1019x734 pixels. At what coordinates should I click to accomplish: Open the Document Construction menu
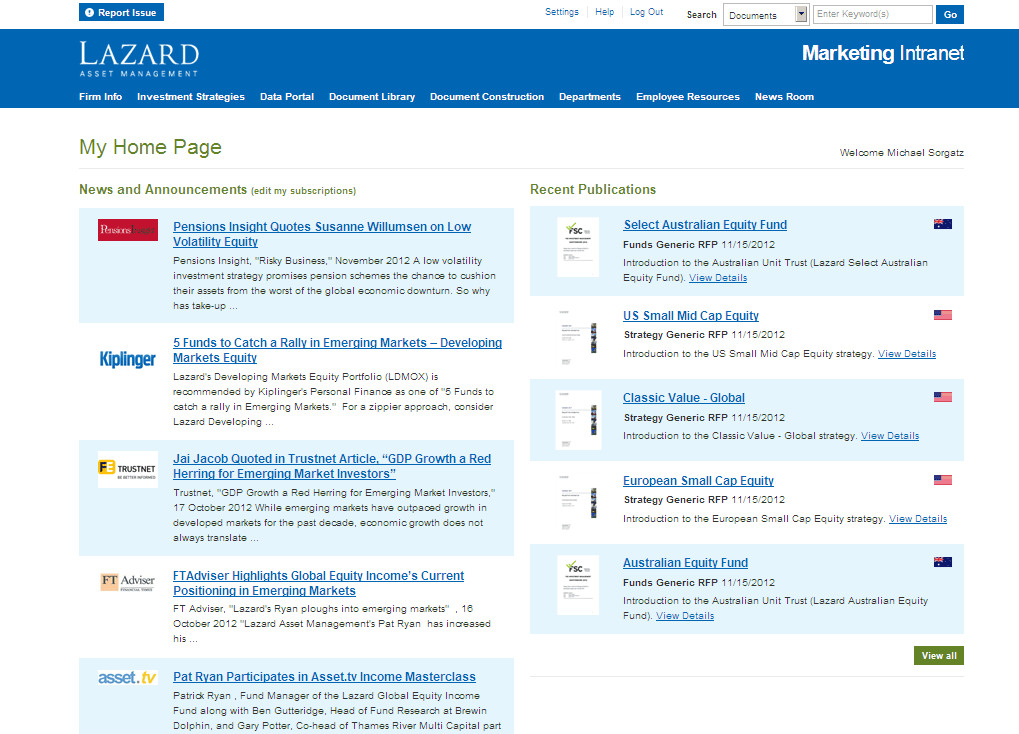point(487,96)
